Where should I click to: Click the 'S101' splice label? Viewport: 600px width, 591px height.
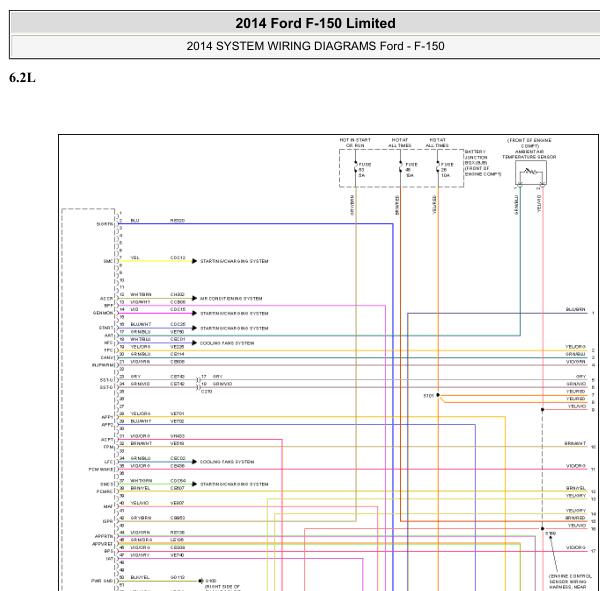[429, 396]
